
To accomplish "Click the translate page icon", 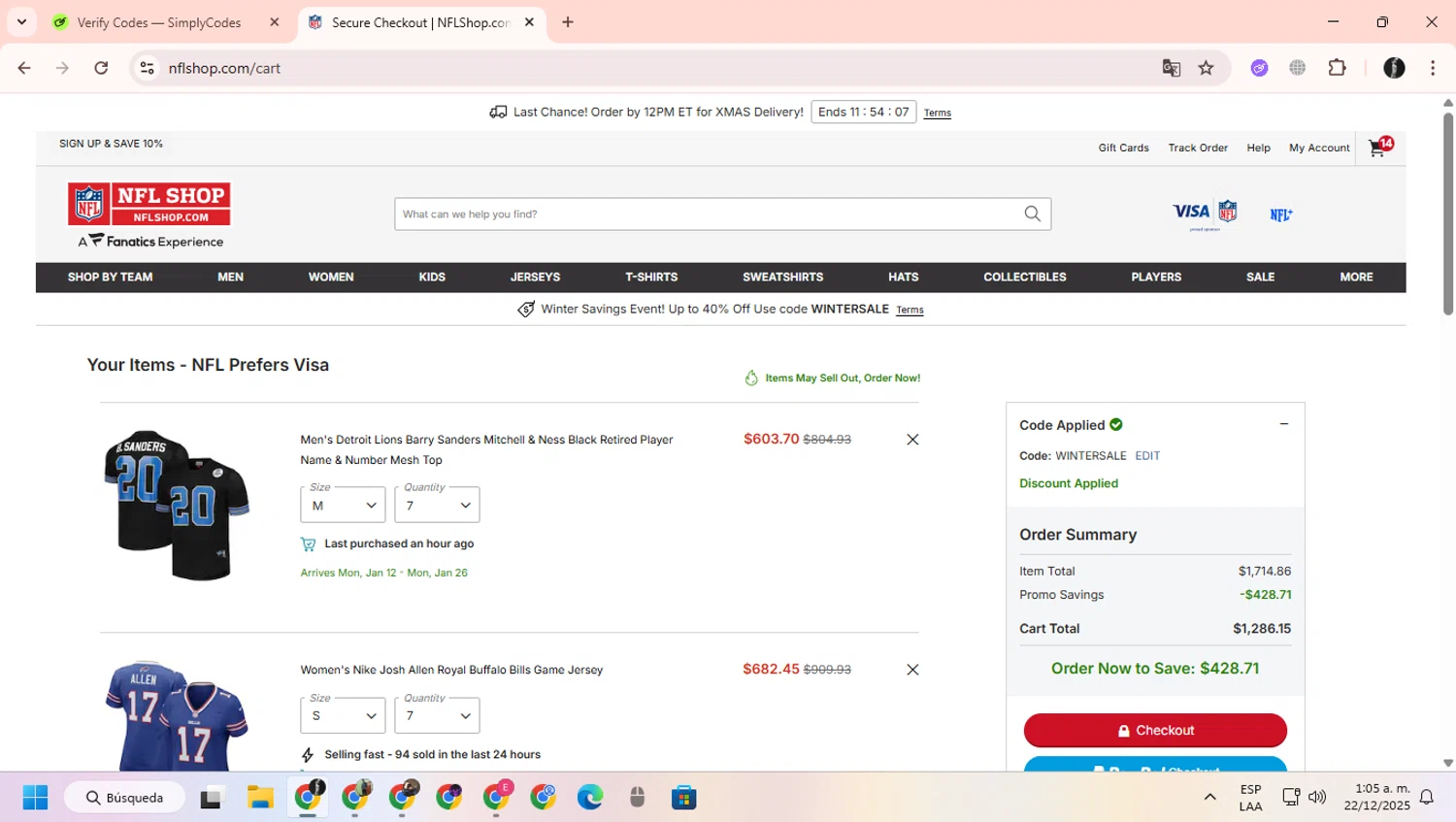I will coord(1172,68).
